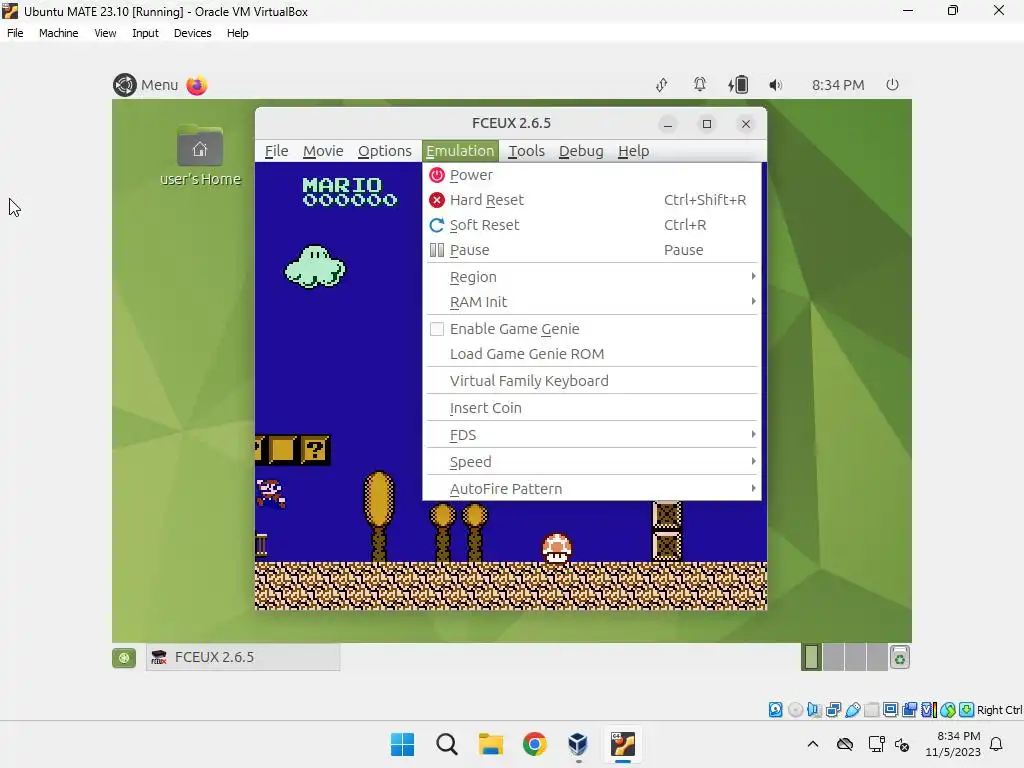The image size is (1024, 768).
Task: Open VirtualBox Machine menu
Action: coord(58,33)
